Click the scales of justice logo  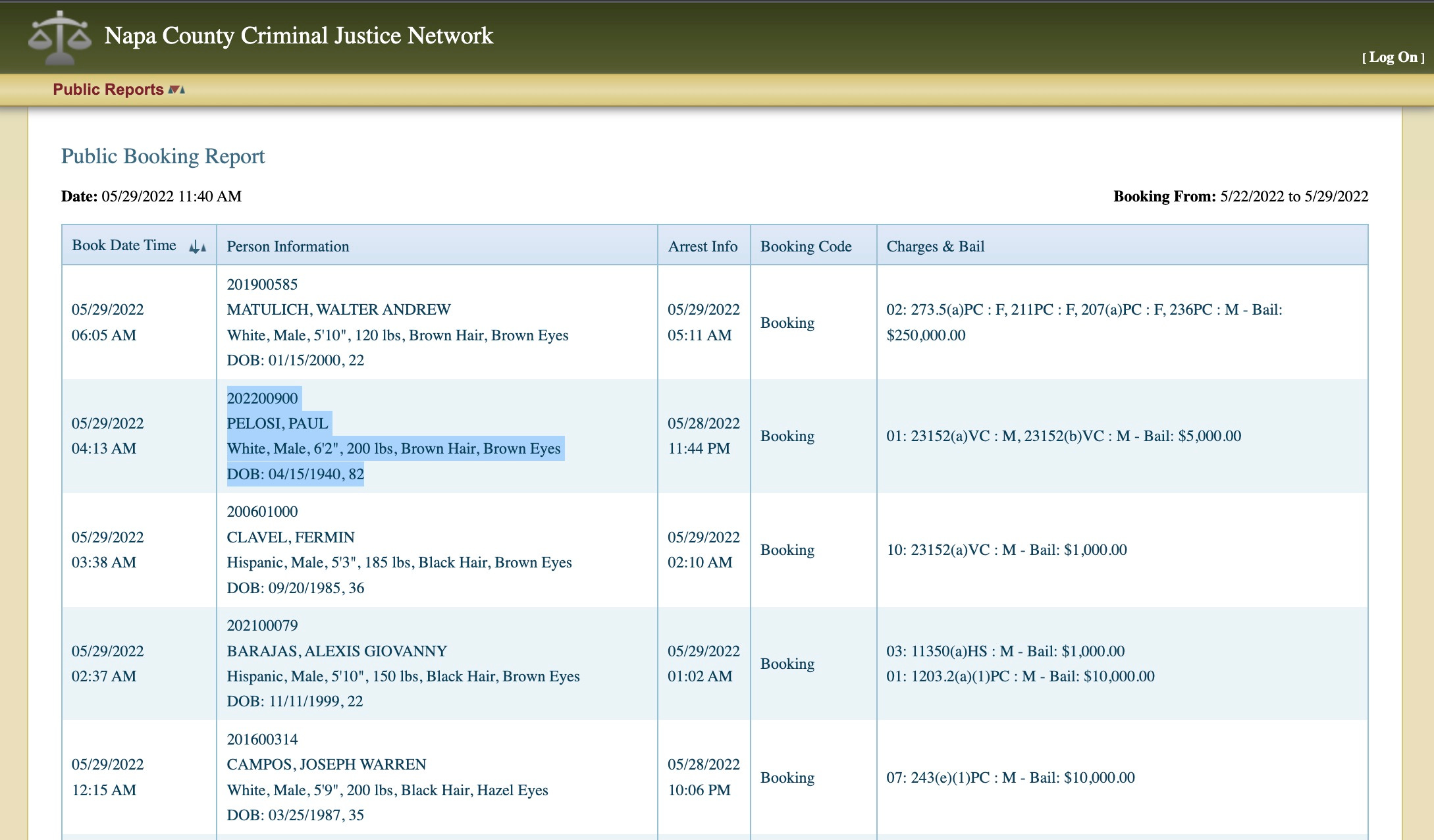pyautogui.click(x=59, y=37)
